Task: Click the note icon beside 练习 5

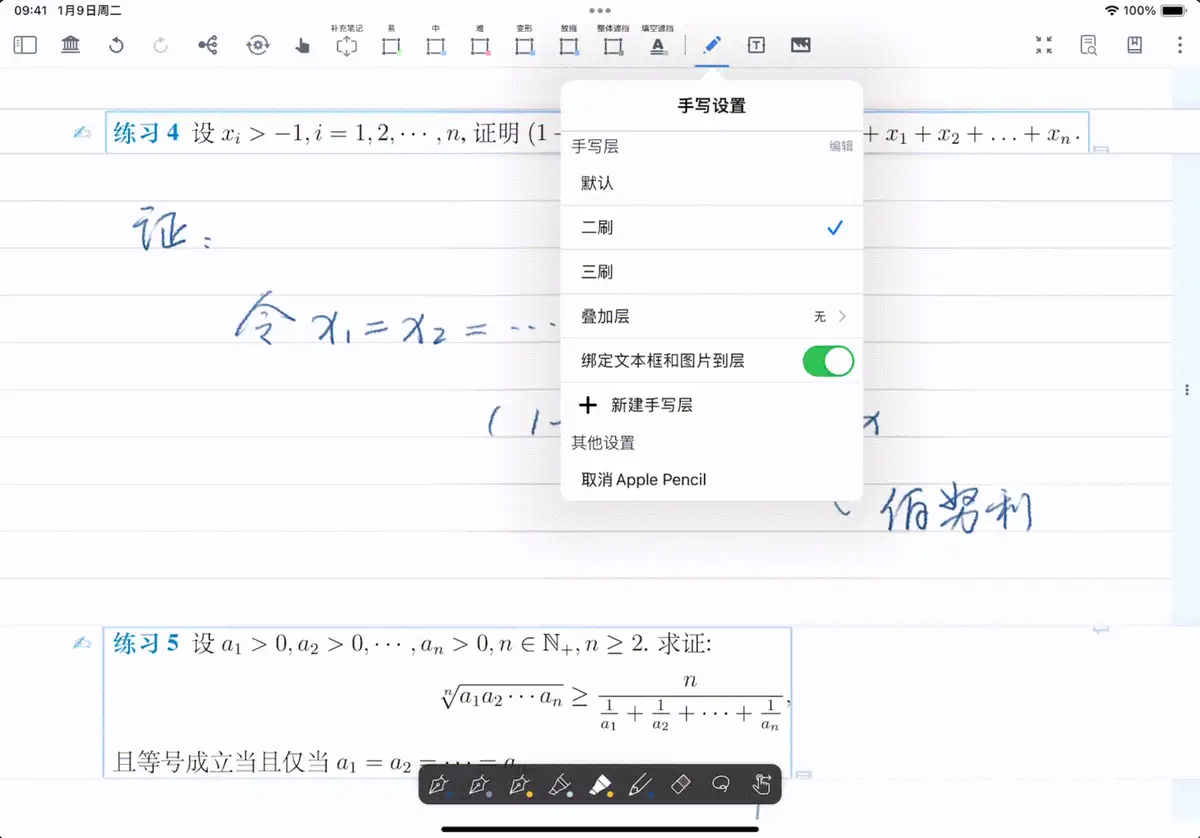Action: point(83,643)
